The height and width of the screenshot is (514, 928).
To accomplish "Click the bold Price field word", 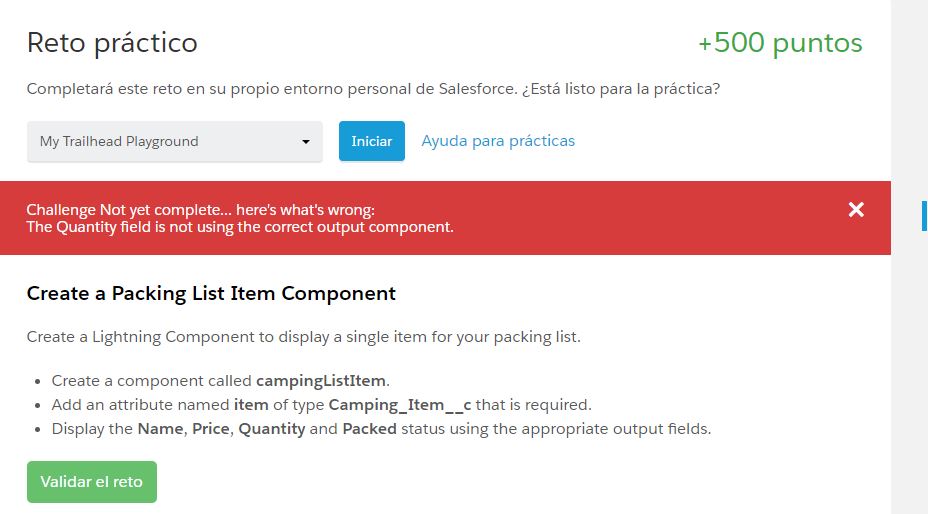I will point(212,429).
